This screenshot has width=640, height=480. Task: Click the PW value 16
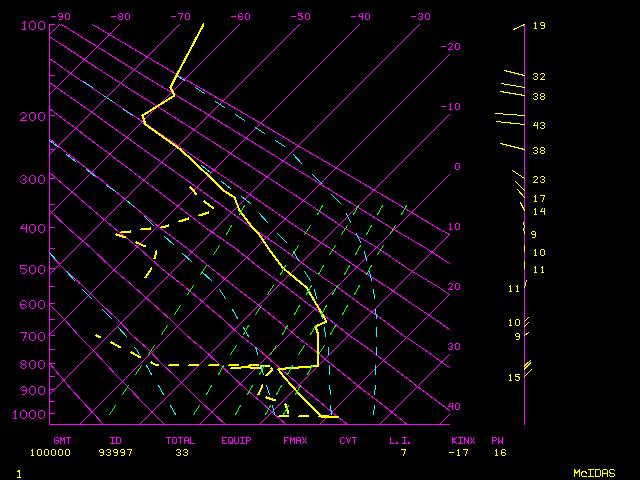click(x=498, y=452)
